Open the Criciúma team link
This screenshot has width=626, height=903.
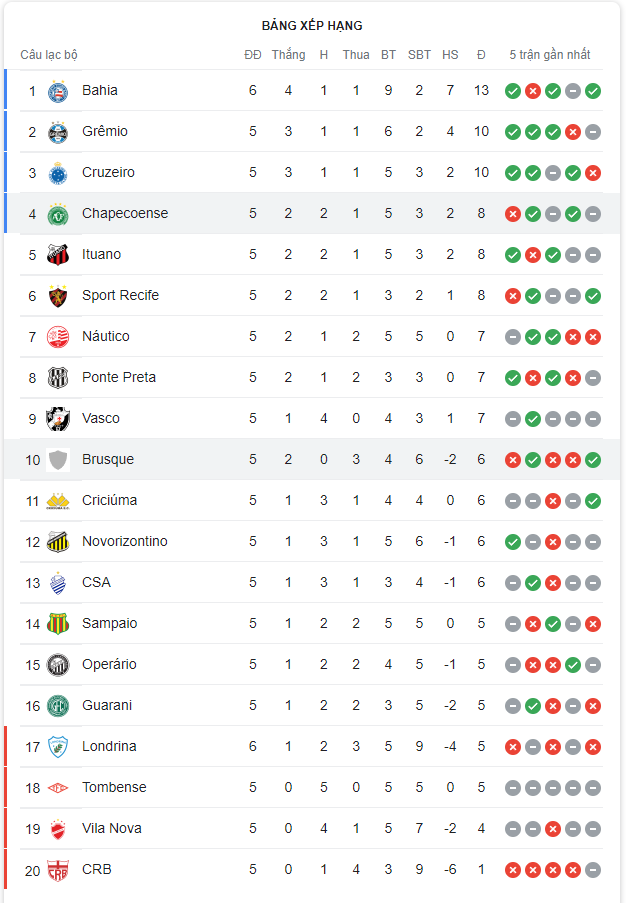pos(109,501)
